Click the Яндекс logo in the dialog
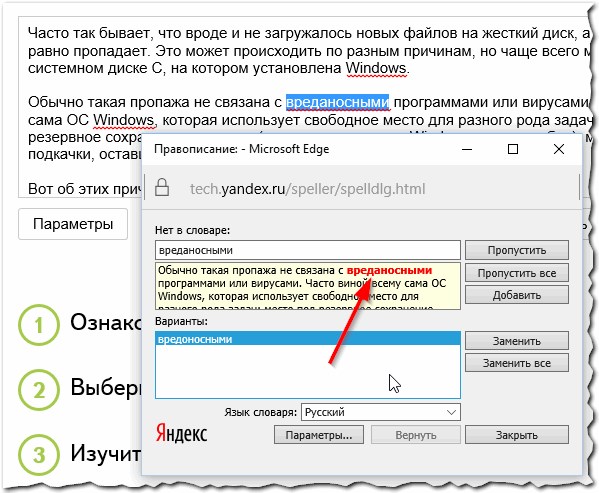Screen dimensions: 599x493 (x=181, y=434)
